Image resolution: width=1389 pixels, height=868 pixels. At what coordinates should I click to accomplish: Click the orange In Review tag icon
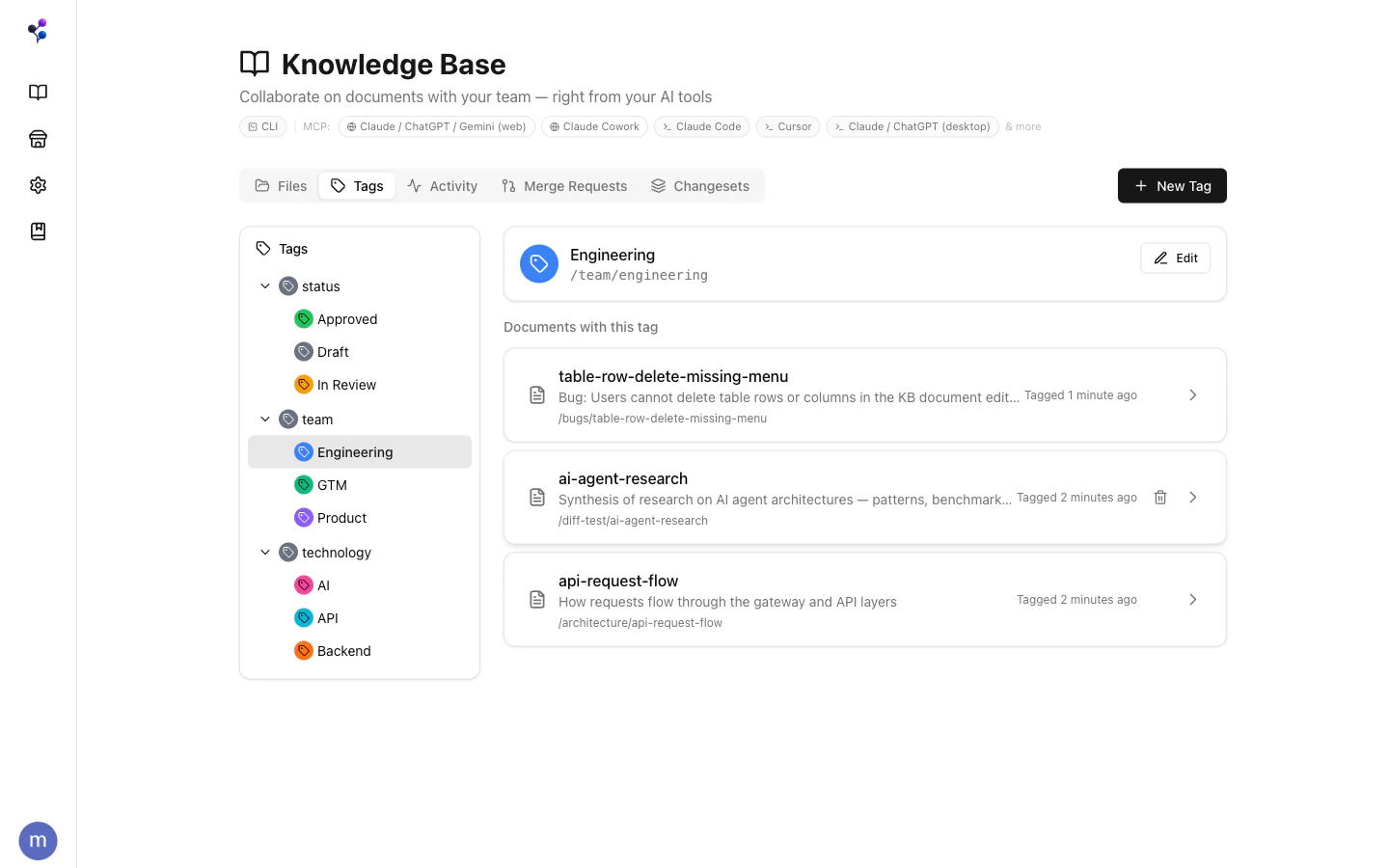304,385
